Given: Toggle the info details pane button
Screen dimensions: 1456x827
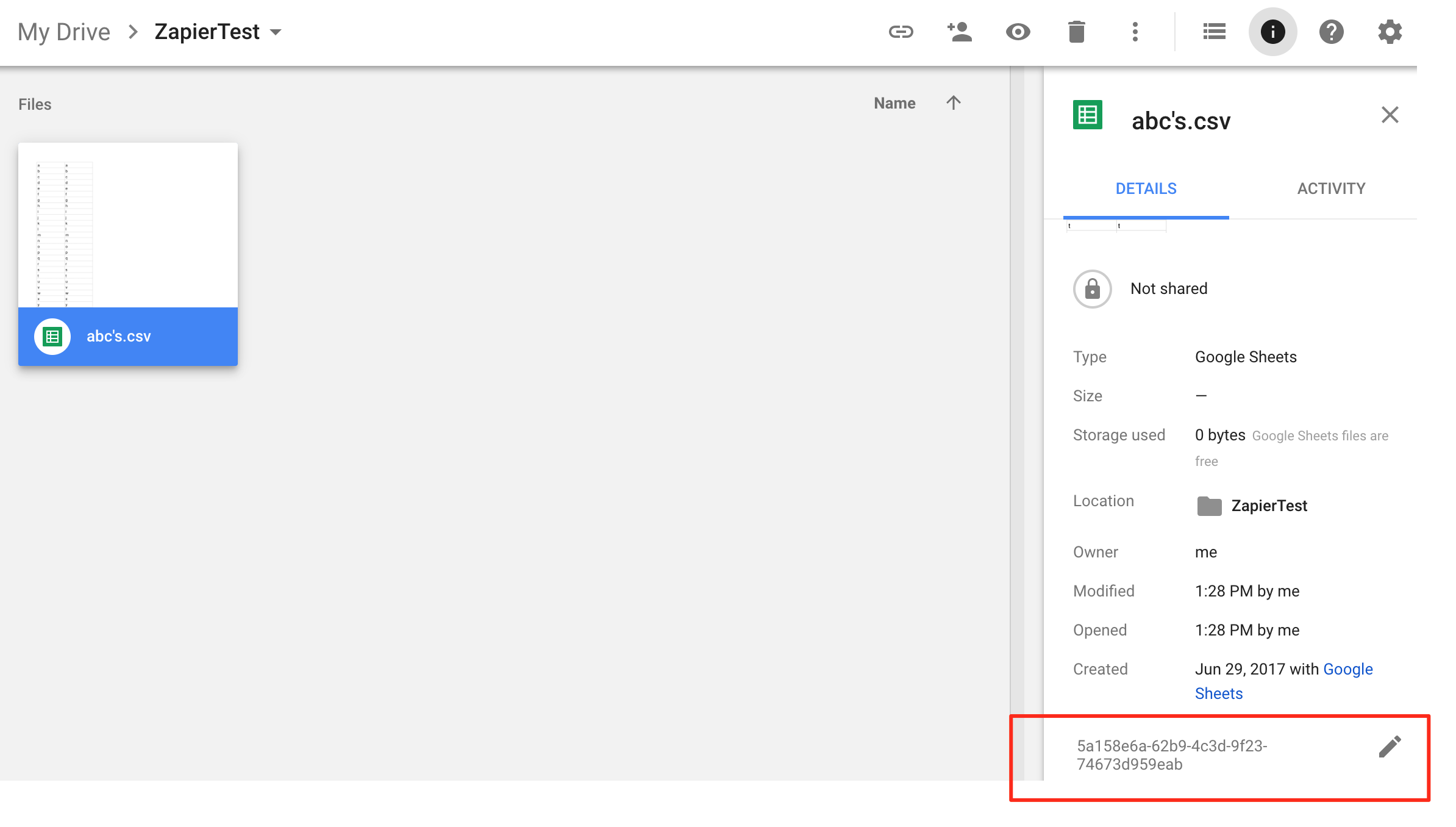Looking at the screenshot, I should pos(1272,32).
